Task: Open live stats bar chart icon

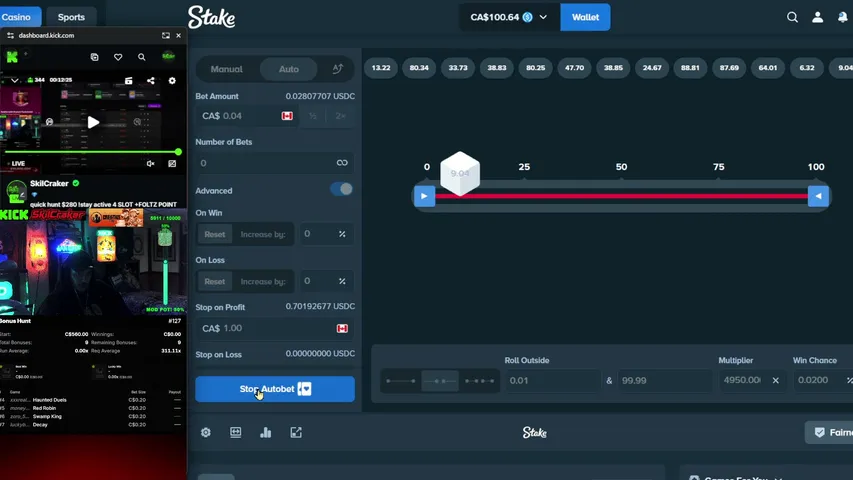Action: [265, 432]
